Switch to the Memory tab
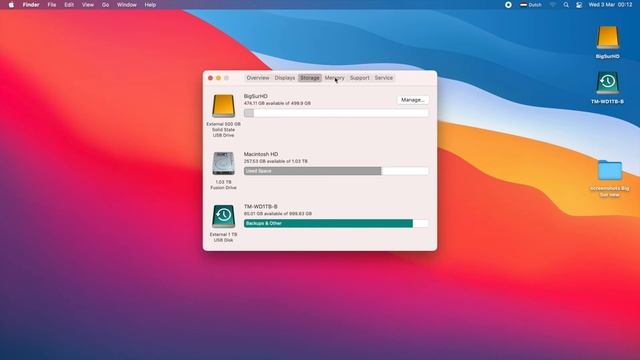 [x=334, y=78]
